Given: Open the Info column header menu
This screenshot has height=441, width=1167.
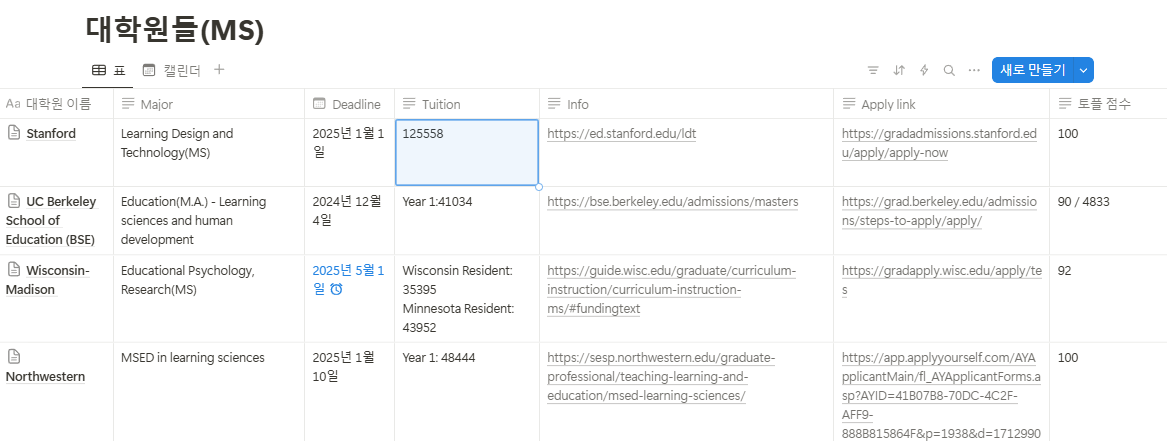Looking at the screenshot, I should (x=686, y=104).
